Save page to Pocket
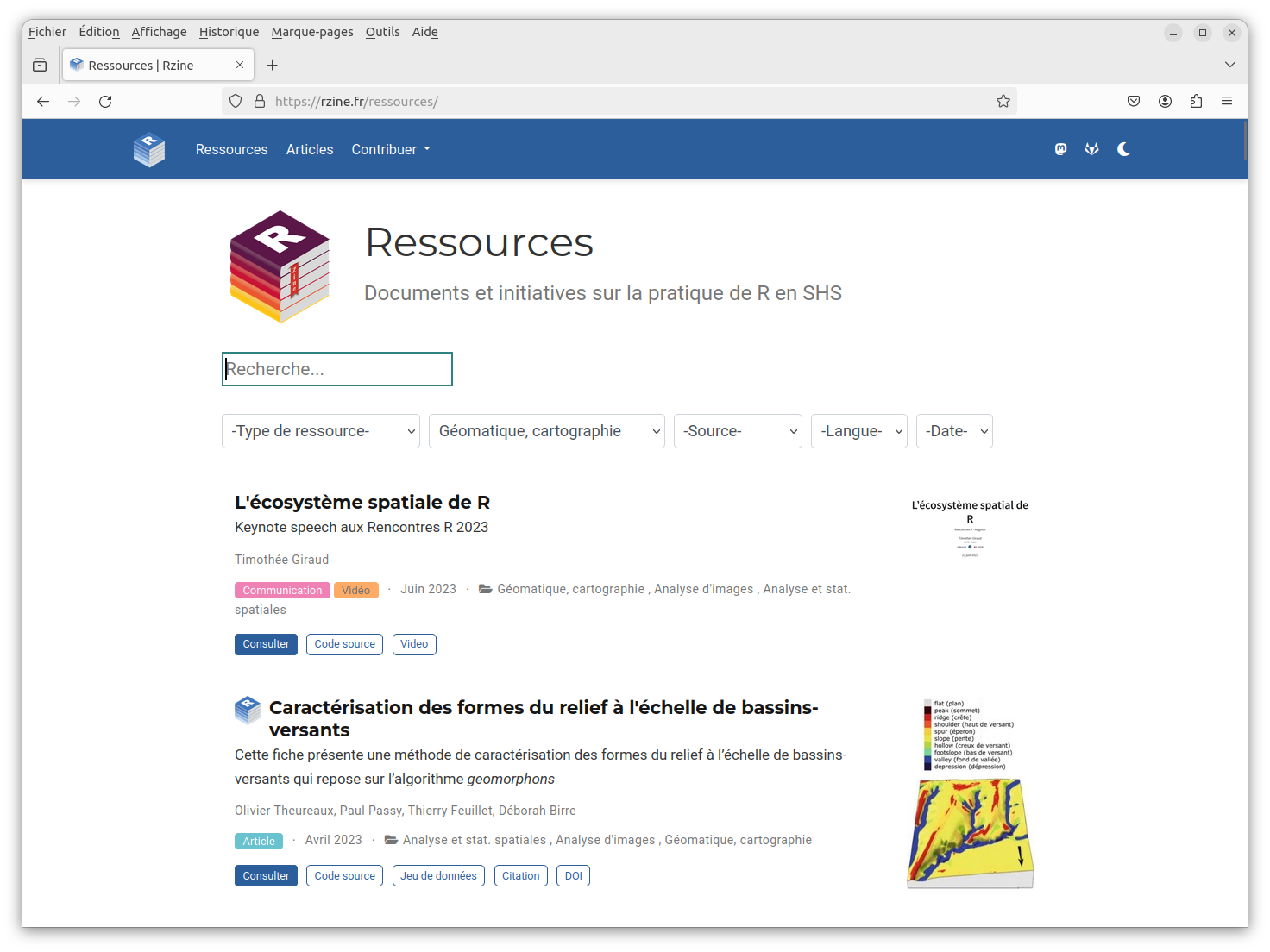This screenshot has height=952, width=1270. click(x=1134, y=102)
